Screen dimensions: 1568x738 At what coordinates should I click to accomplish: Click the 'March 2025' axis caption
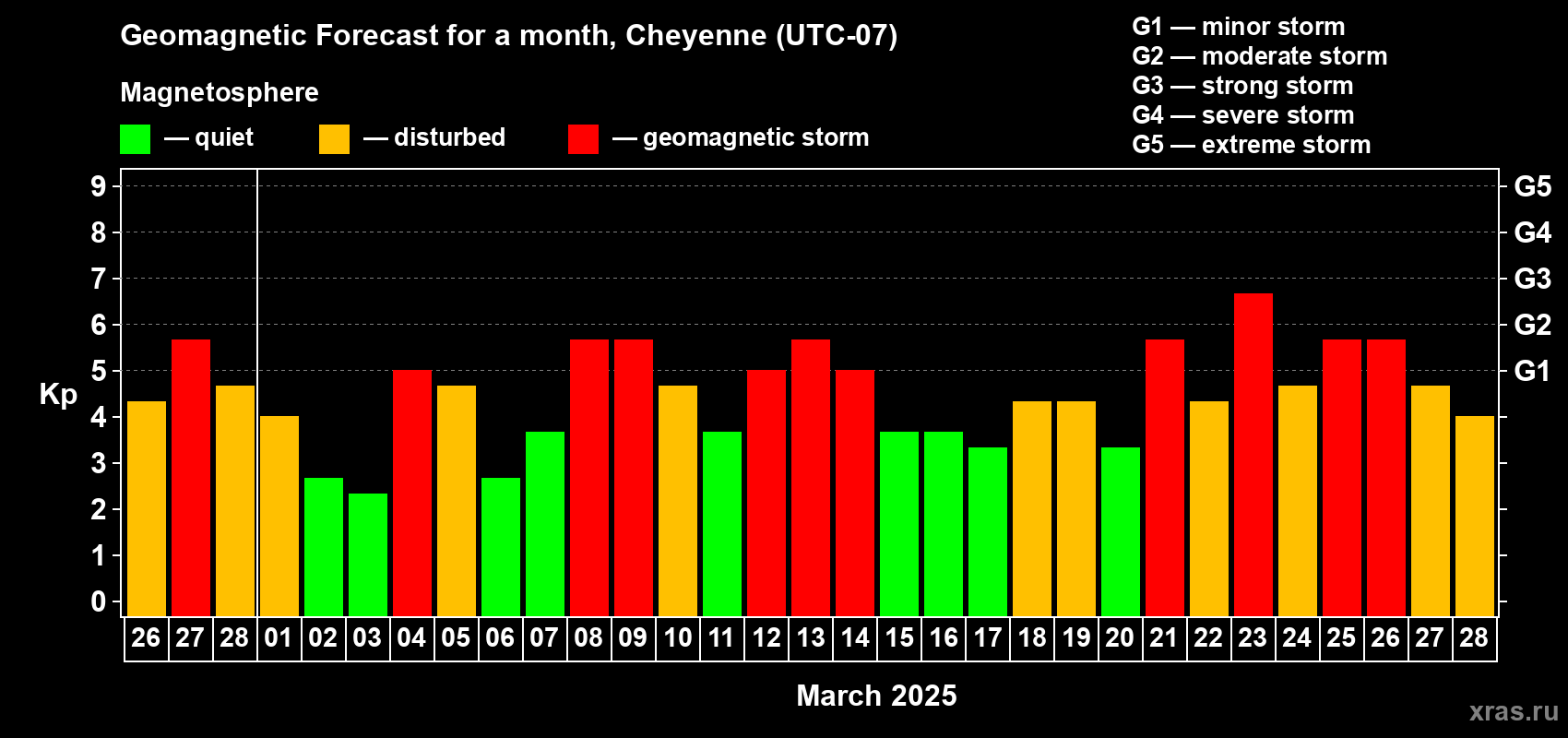point(876,696)
